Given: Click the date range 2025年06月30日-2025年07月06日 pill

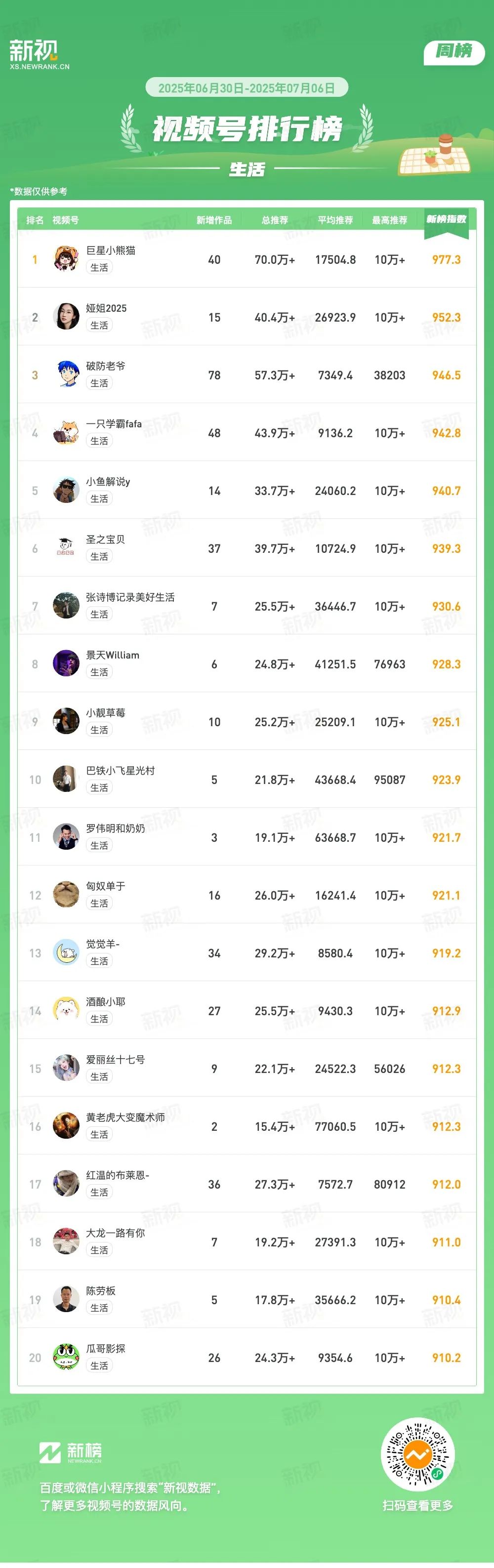Looking at the screenshot, I should click(247, 87).
